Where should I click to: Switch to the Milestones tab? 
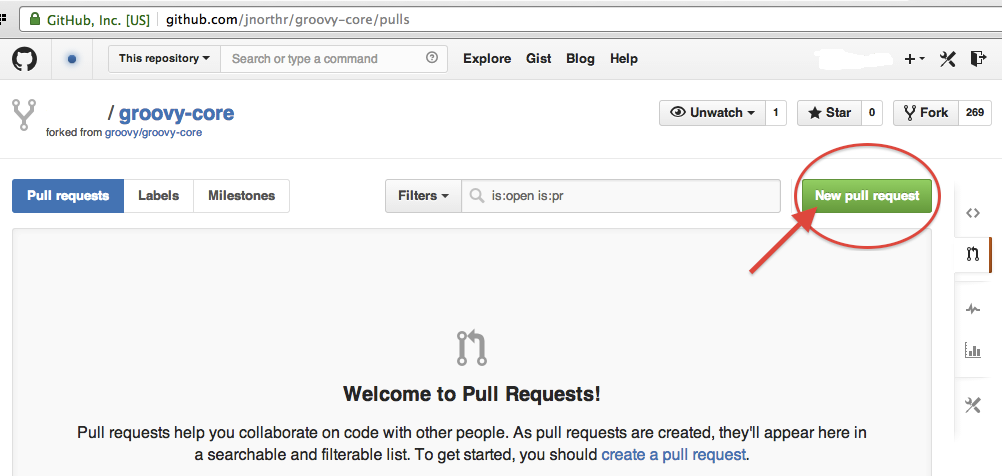(x=241, y=196)
